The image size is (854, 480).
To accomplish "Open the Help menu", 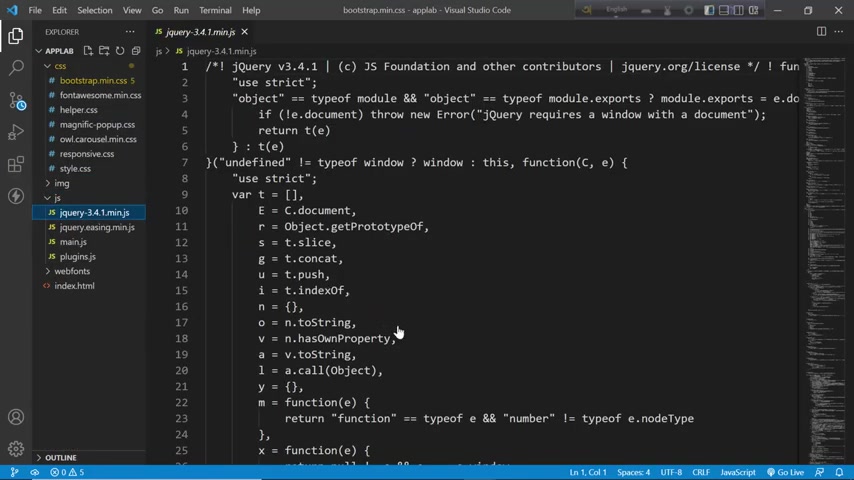I will (x=251, y=10).
